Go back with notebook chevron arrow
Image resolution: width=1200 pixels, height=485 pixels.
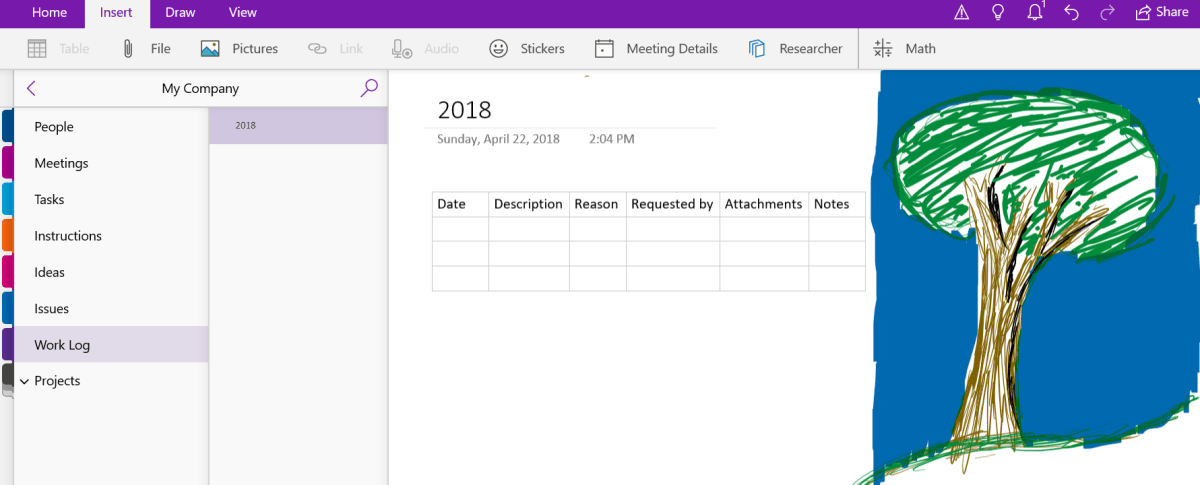click(31, 88)
